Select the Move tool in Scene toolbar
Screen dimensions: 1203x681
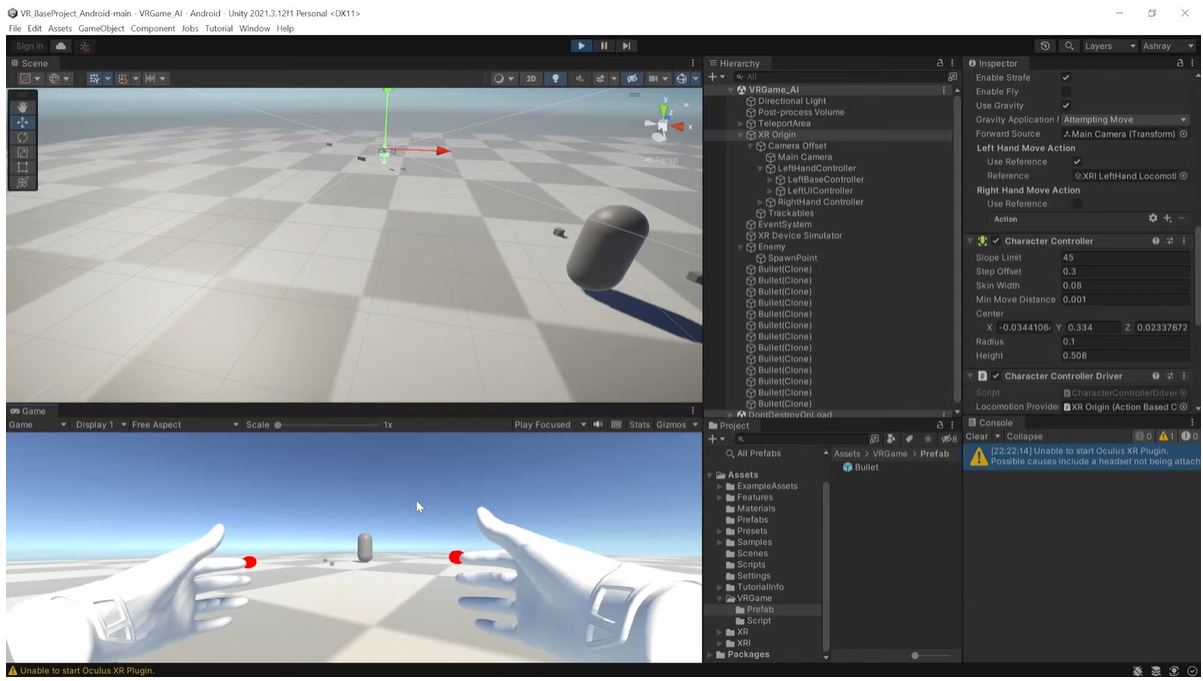(21, 122)
